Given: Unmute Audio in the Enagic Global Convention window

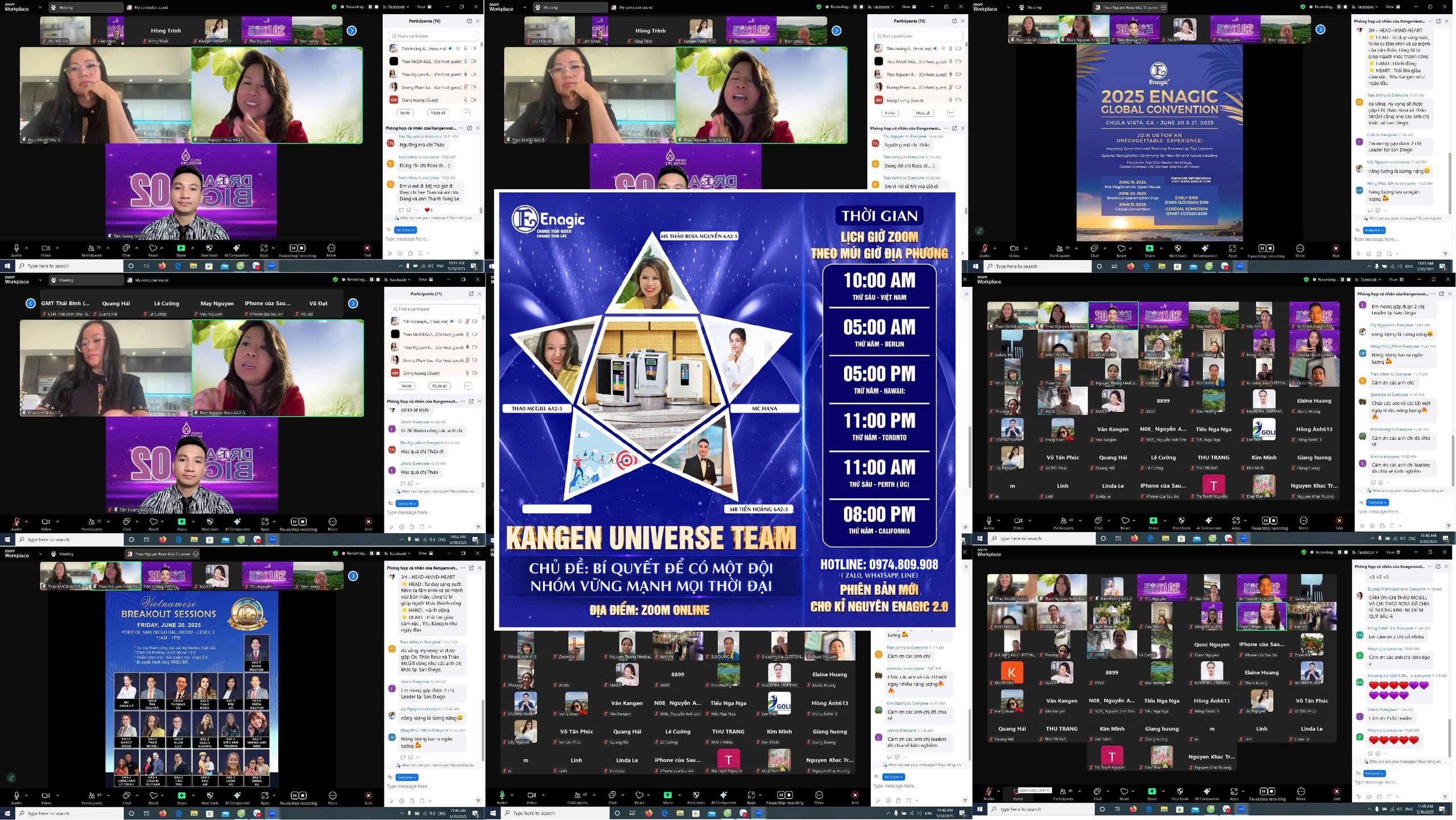Looking at the screenshot, I should click(x=985, y=249).
